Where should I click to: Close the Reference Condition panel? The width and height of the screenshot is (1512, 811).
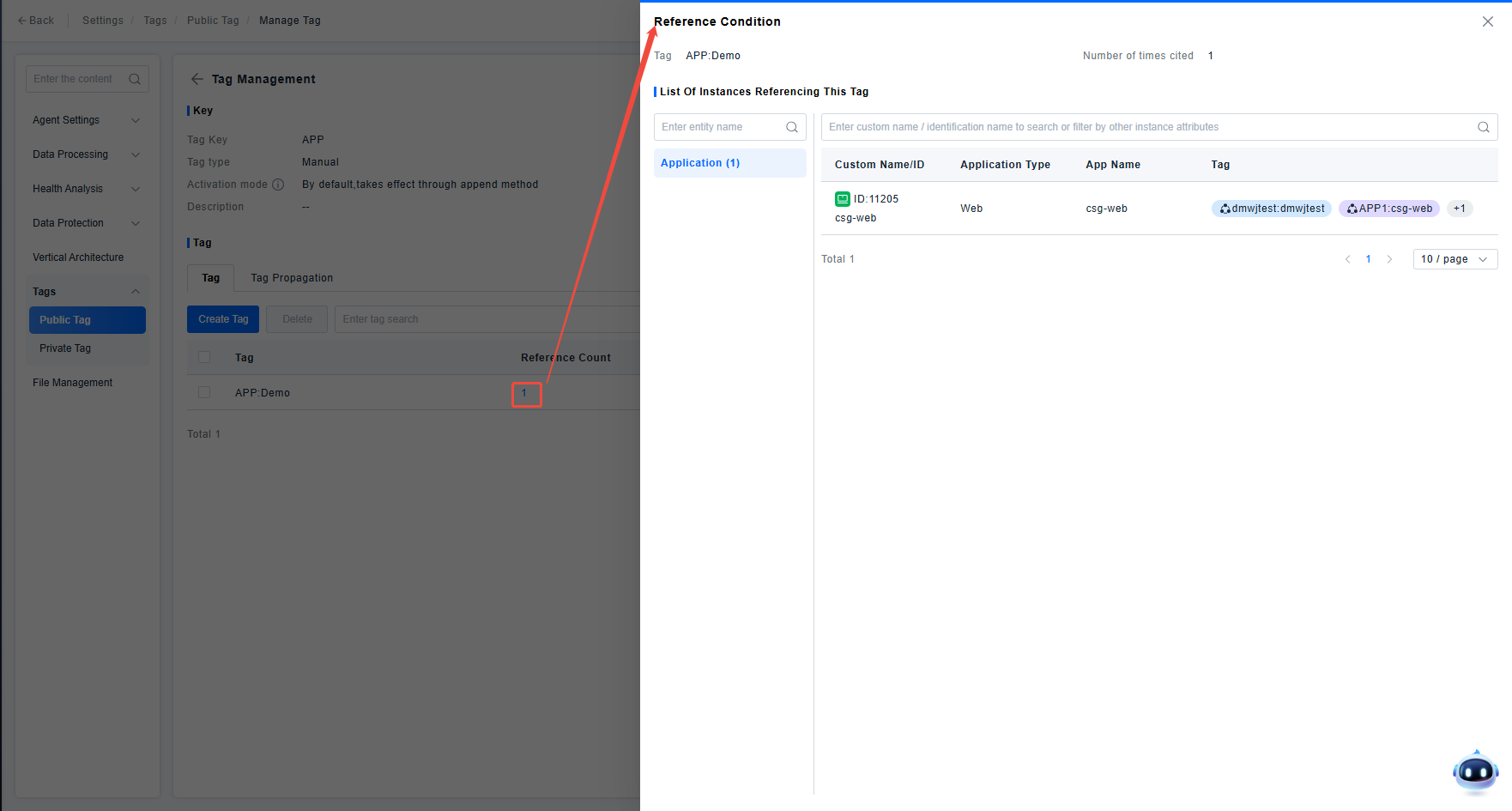(x=1487, y=21)
